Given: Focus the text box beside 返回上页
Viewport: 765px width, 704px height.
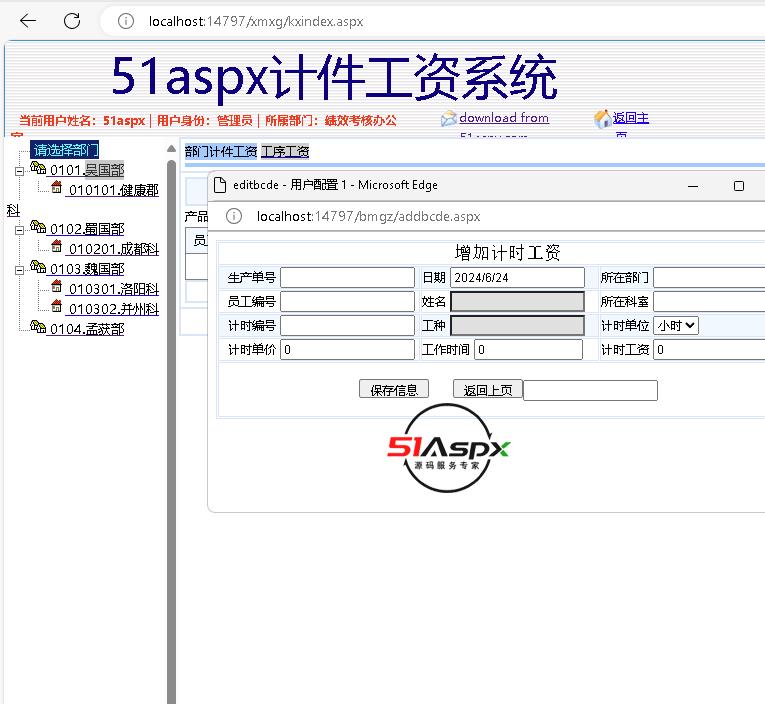Looking at the screenshot, I should click(590, 390).
